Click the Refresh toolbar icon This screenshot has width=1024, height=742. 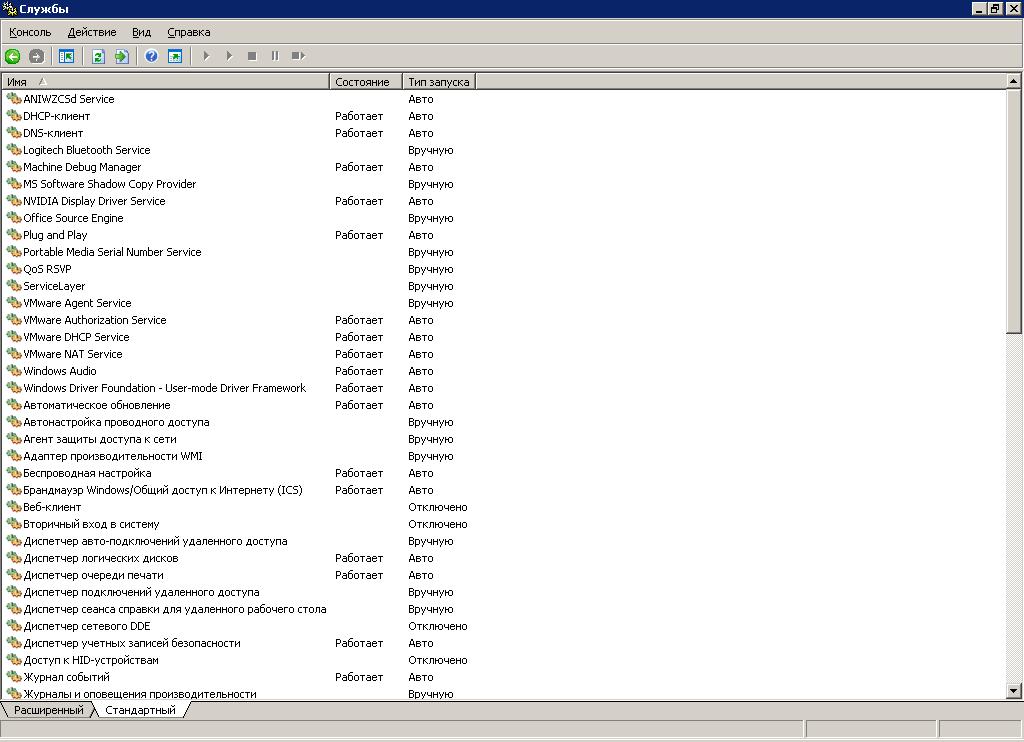point(98,56)
